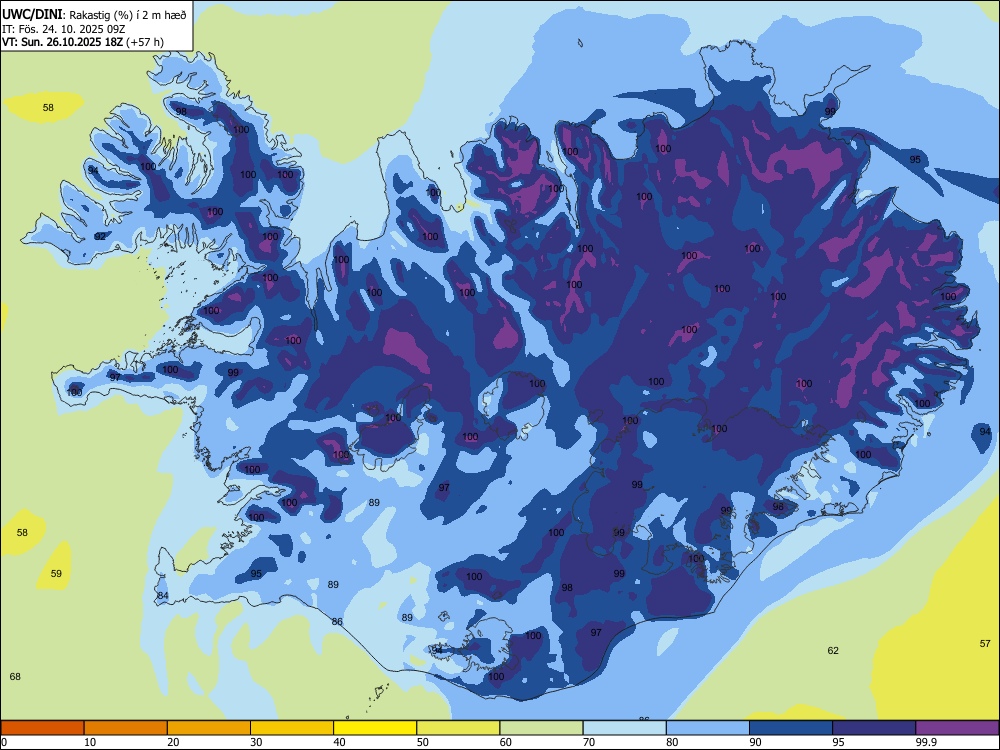
Task: Click the 'UWC/DINI: Rakastig (%) í 2 m hæð' title
Action: pos(94,15)
